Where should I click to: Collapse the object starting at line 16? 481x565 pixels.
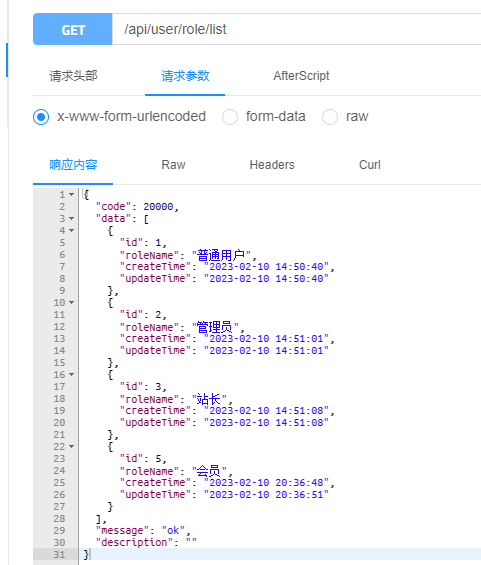[71, 375]
